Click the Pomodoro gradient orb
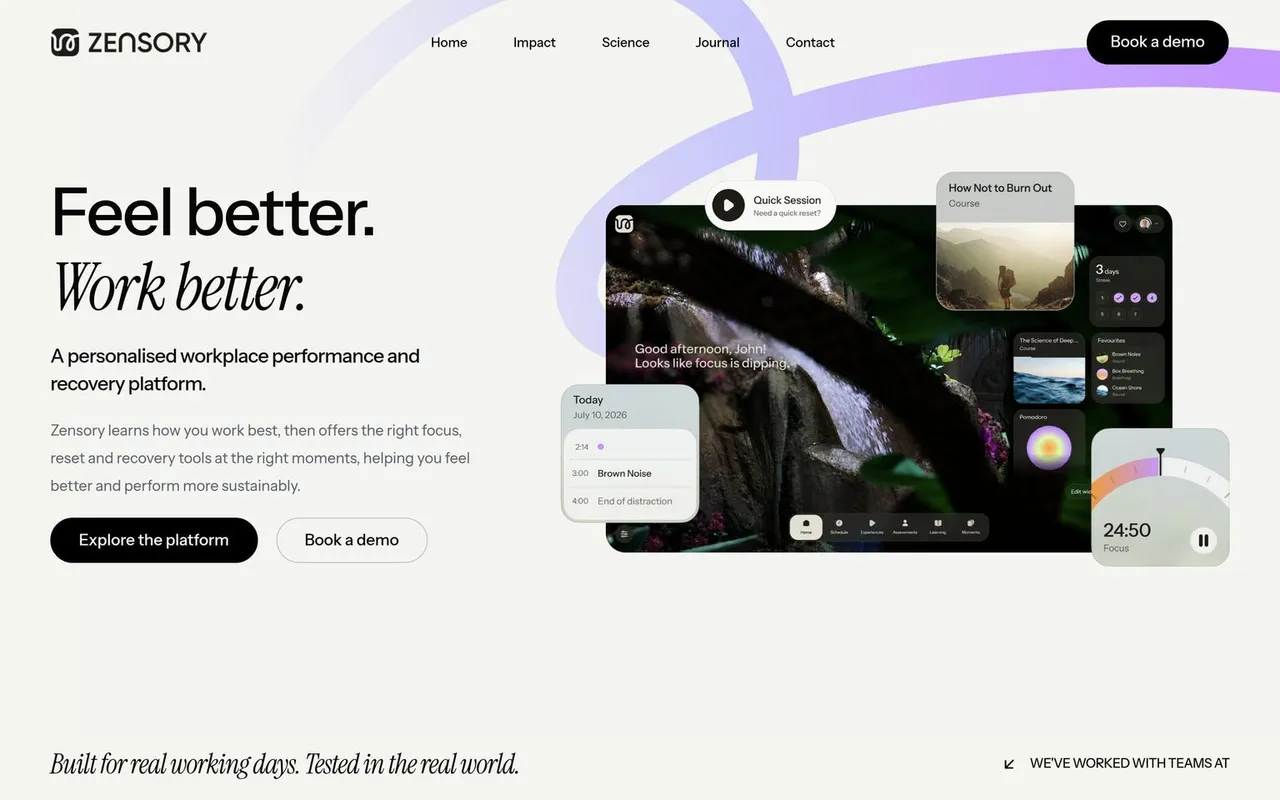Image resolution: width=1280 pixels, height=800 pixels. 1049,449
